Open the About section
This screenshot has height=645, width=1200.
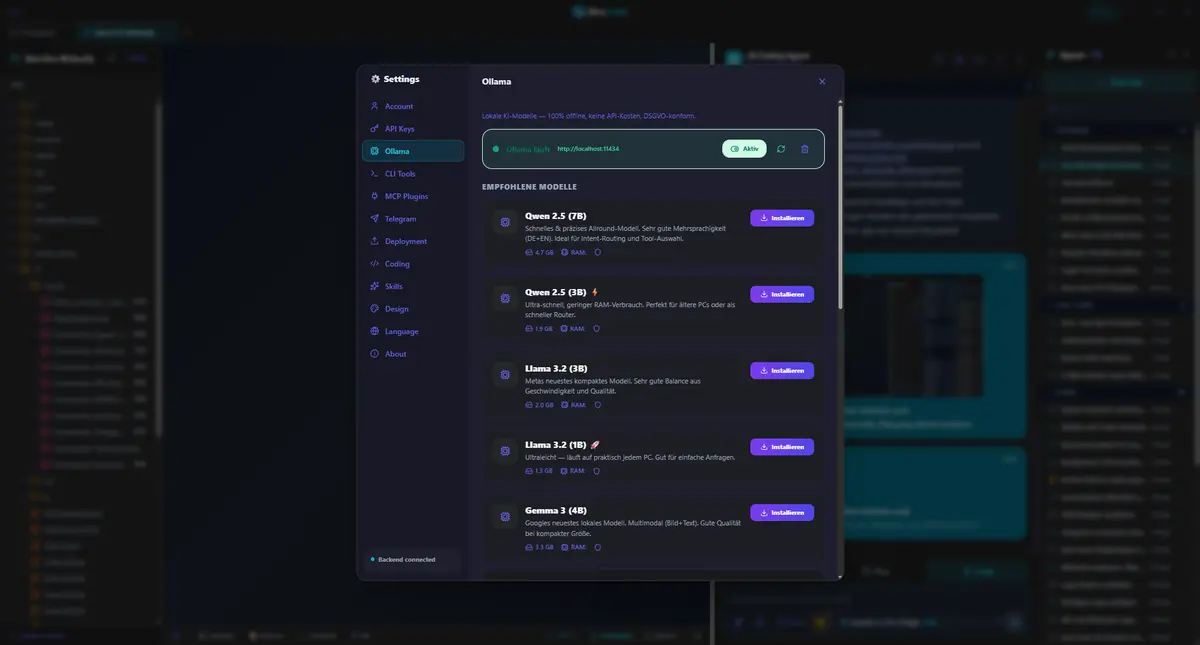(412, 354)
